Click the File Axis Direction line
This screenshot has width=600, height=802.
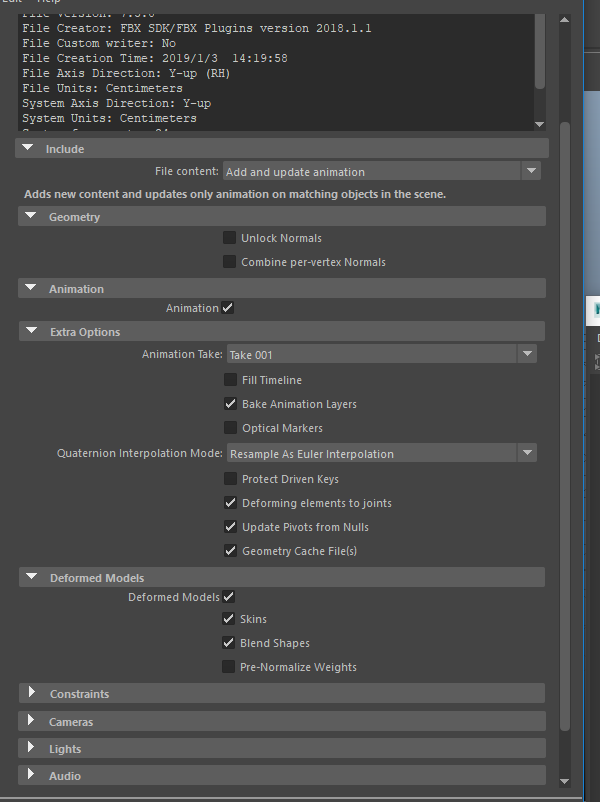coord(126,73)
